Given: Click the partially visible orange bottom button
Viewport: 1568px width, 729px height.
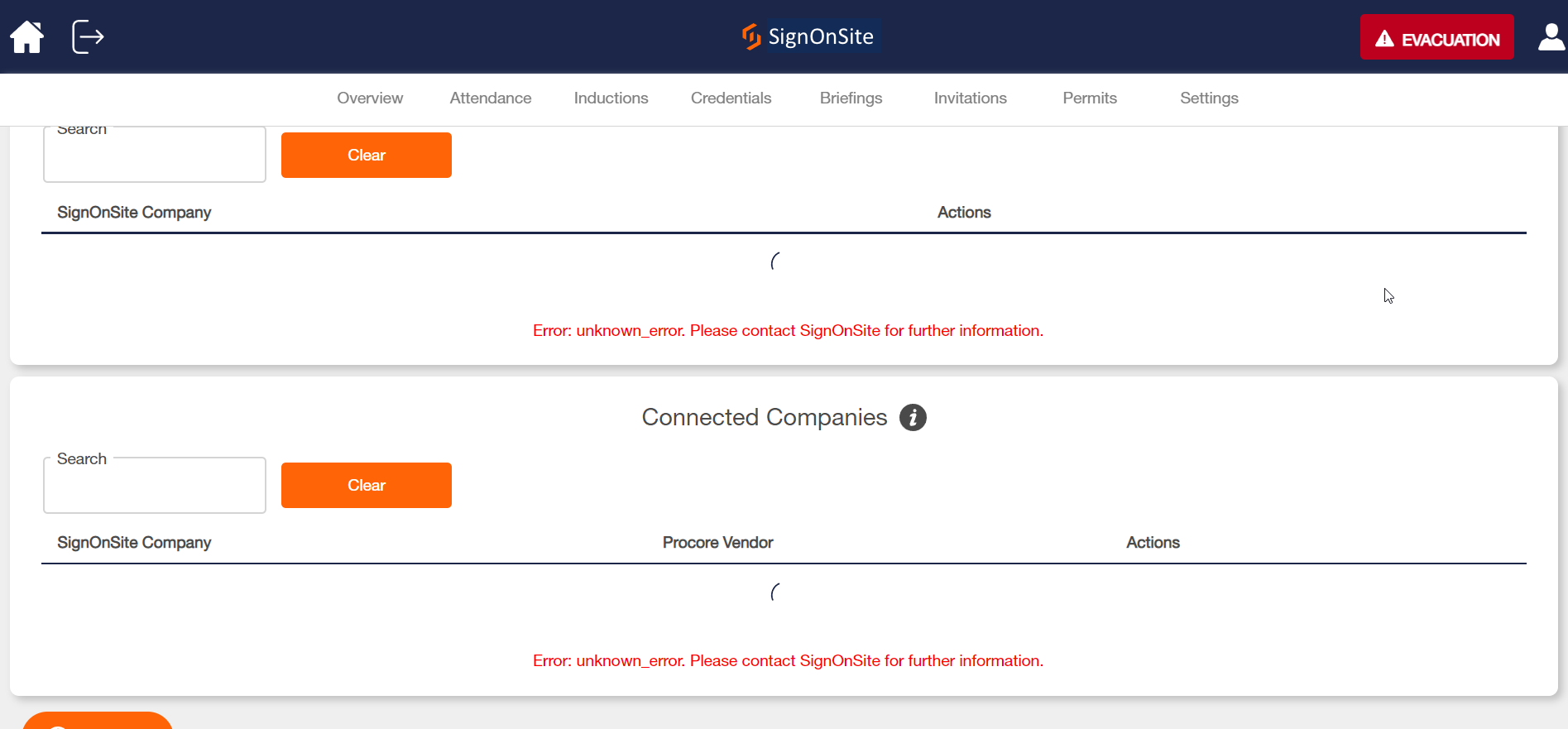Looking at the screenshot, I should click(x=98, y=720).
